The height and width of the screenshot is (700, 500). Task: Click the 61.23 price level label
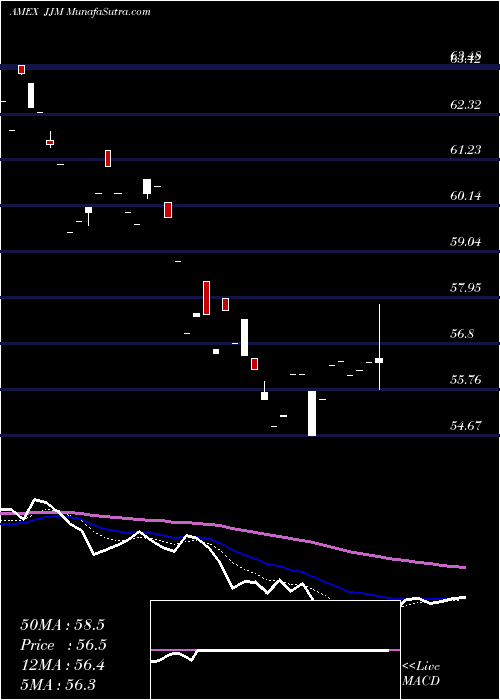(x=466, y=150)
